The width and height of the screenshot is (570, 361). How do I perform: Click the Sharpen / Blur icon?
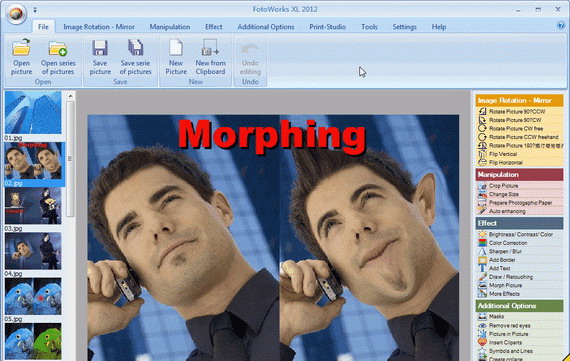pyautogui.click(x=482, y=251)
